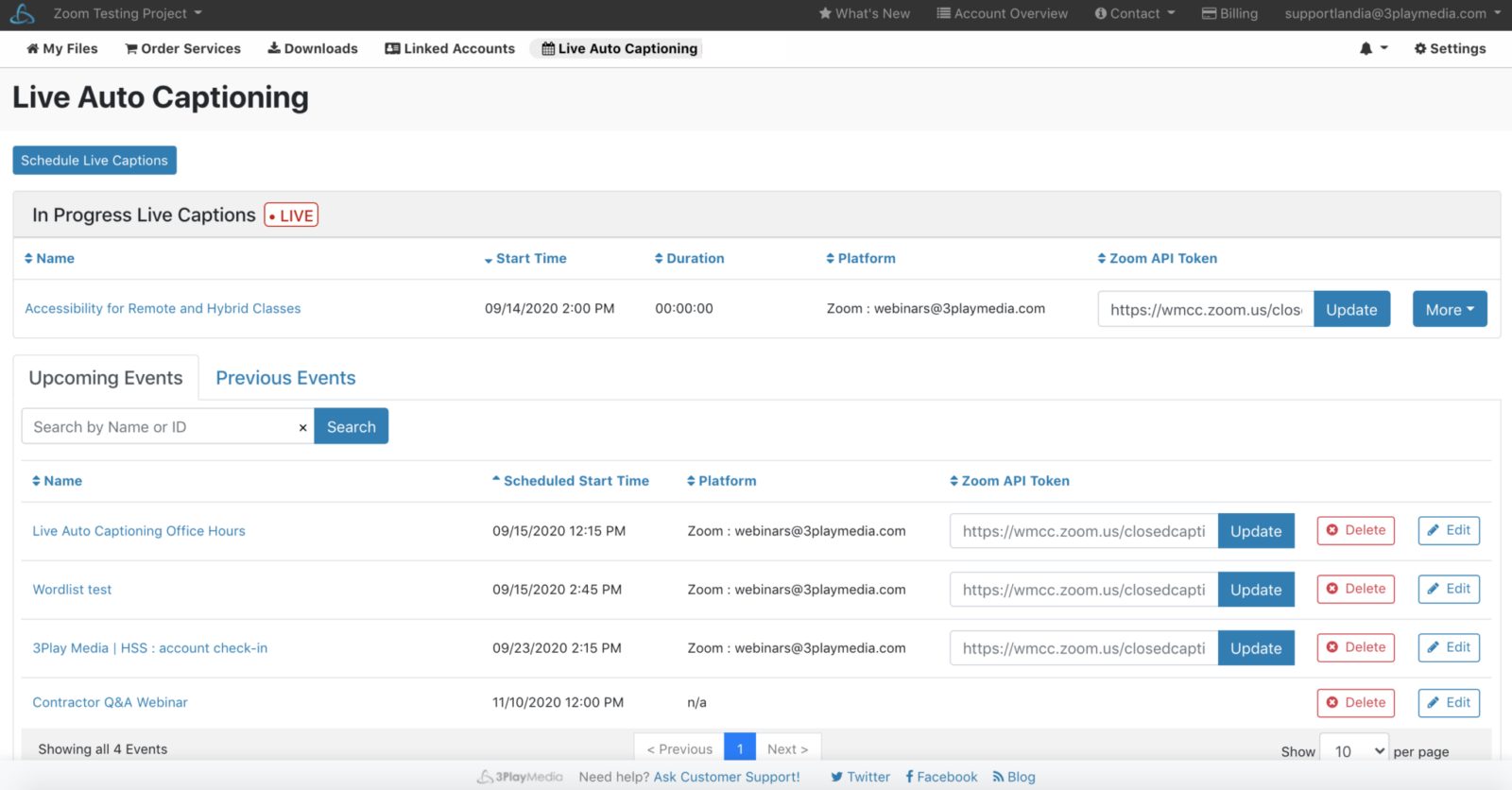This screenshot has height=790, width=1512.
Task: Click token field for Wordlist test
Action: [x=1084, y=590]
